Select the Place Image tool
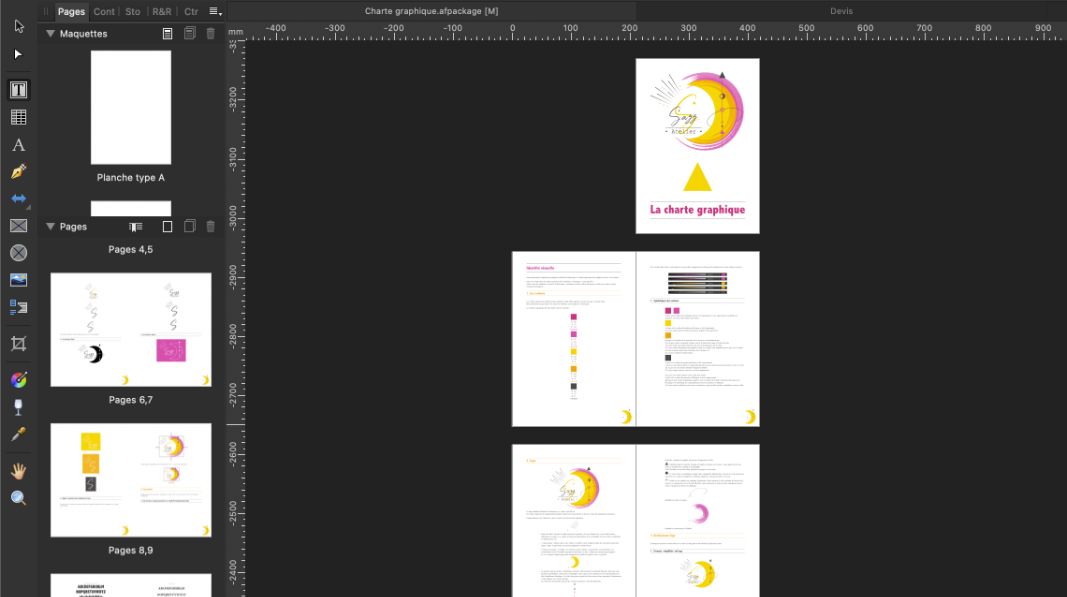 (x=18, y=280)
